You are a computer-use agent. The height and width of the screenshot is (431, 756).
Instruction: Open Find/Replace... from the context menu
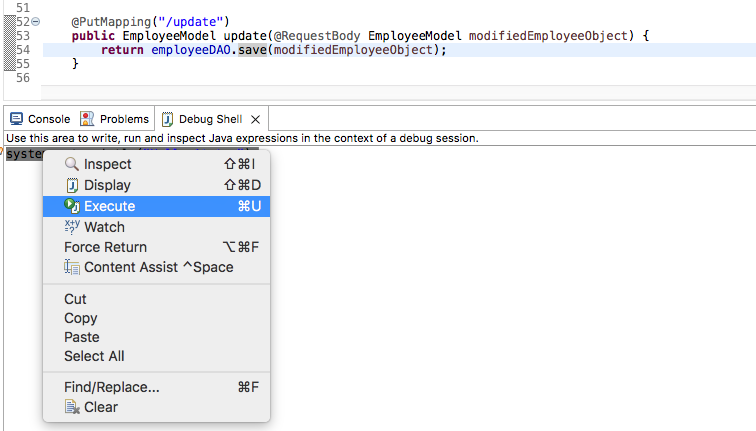pos(111,387)
